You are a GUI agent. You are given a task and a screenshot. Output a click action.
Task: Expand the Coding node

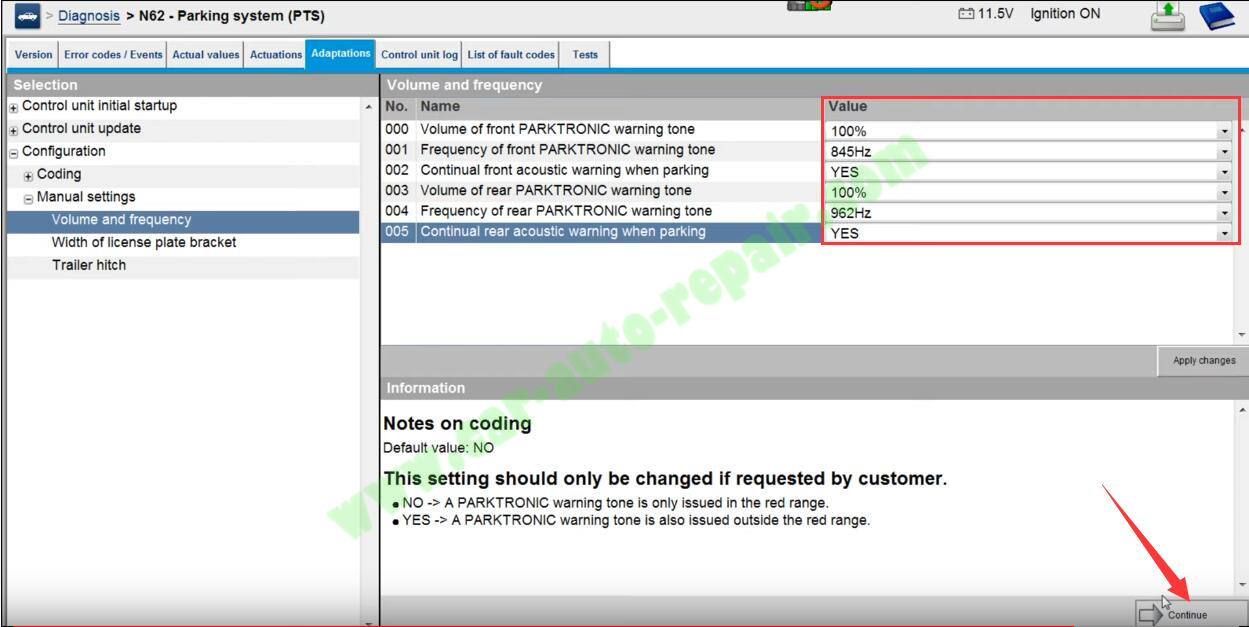[29, 176]
